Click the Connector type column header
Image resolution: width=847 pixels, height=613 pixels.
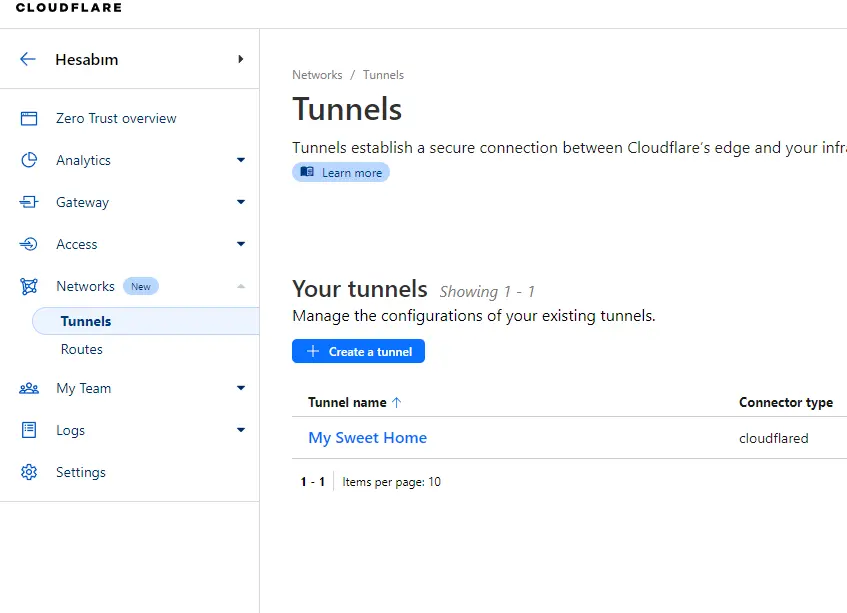786,402
